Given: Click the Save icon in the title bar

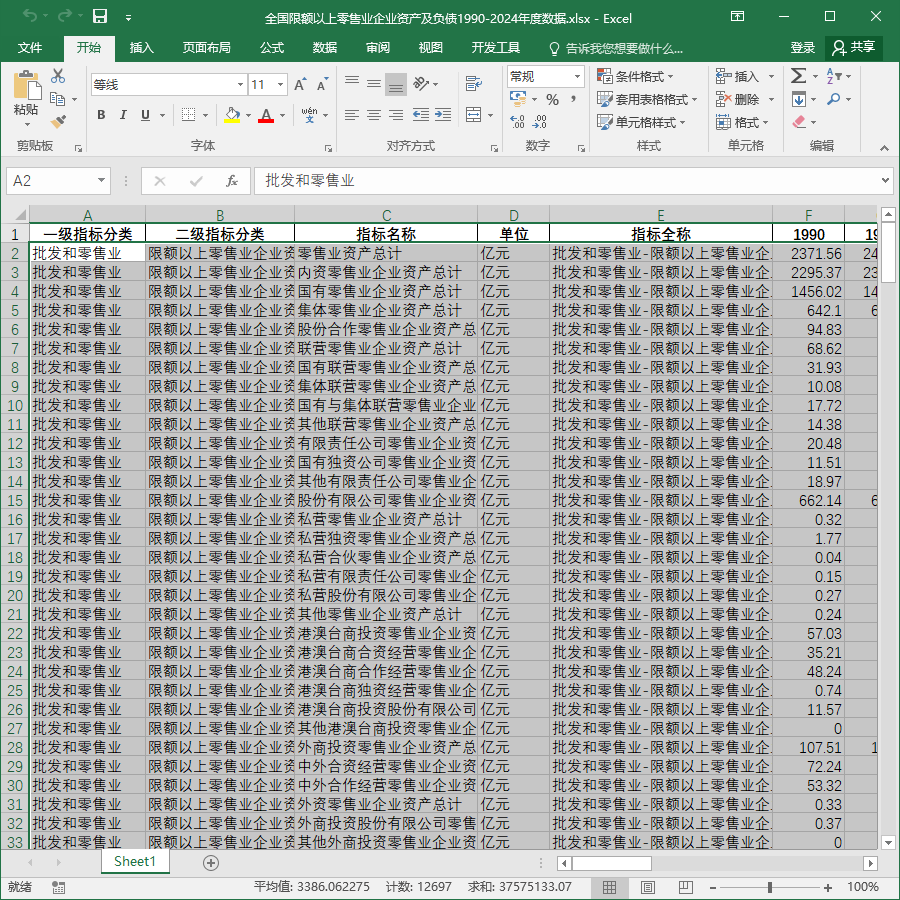Looking at the screenshot, I should click(x=100, y=16).
